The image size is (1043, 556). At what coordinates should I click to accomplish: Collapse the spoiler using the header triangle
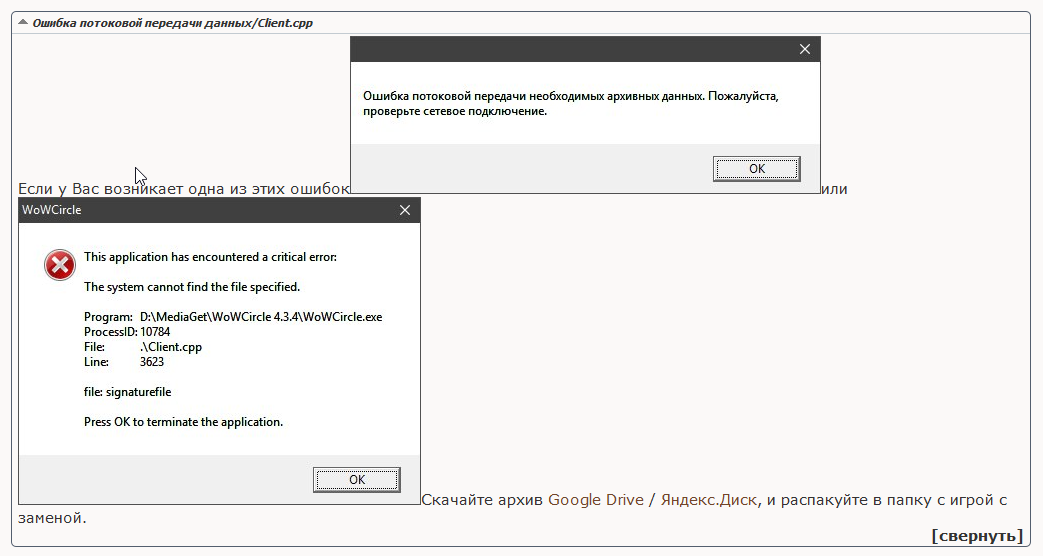tap(23, 22)
